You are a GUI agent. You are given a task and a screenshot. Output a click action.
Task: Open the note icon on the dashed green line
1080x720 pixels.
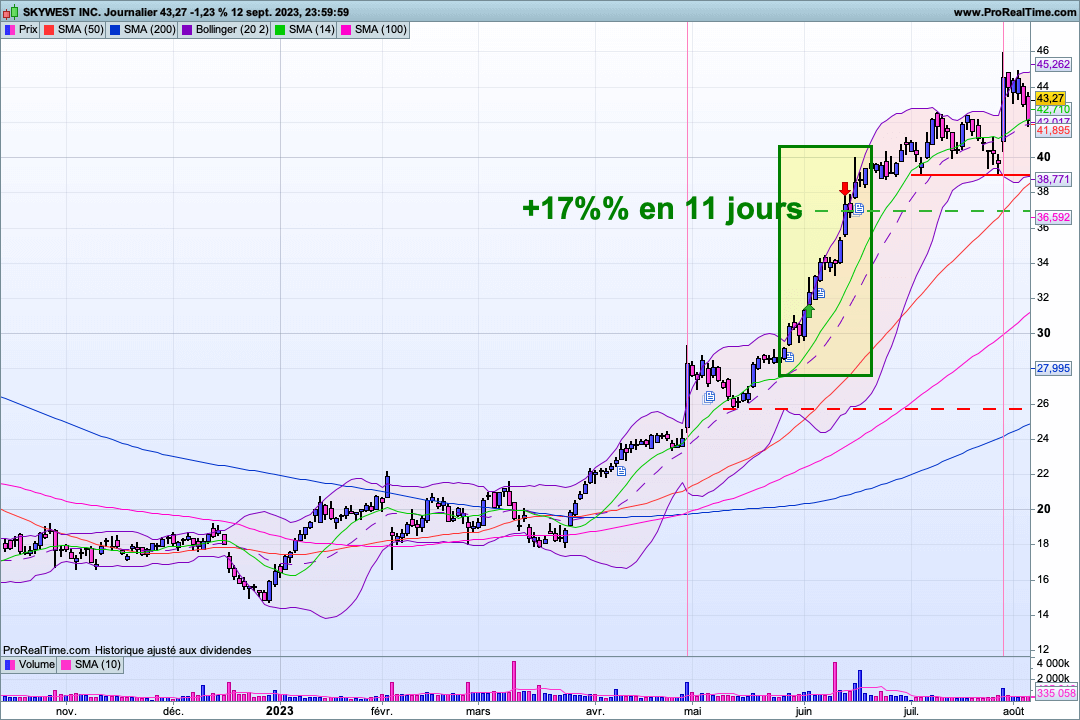click(x=858, y=209)
